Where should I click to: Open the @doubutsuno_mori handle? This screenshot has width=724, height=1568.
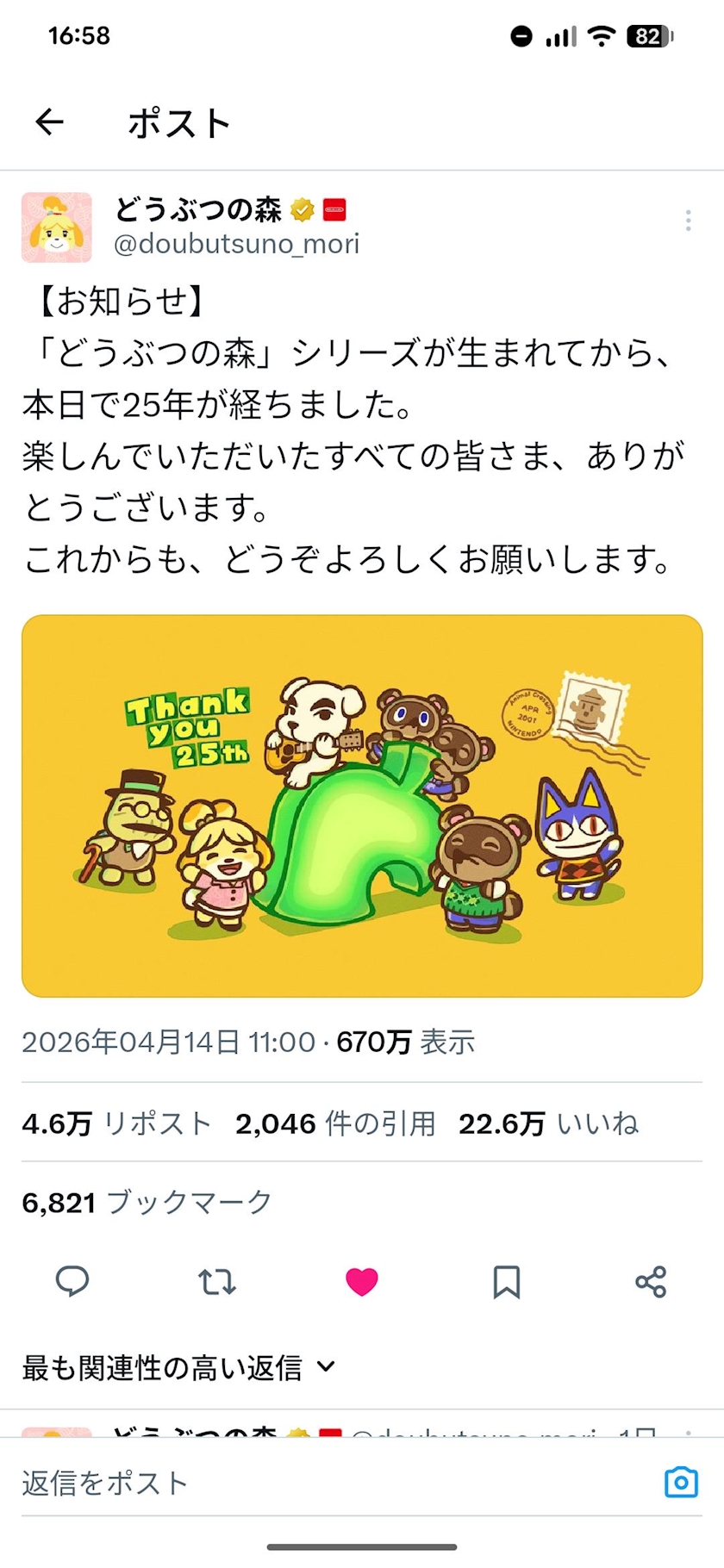click(x=237, y=244)
